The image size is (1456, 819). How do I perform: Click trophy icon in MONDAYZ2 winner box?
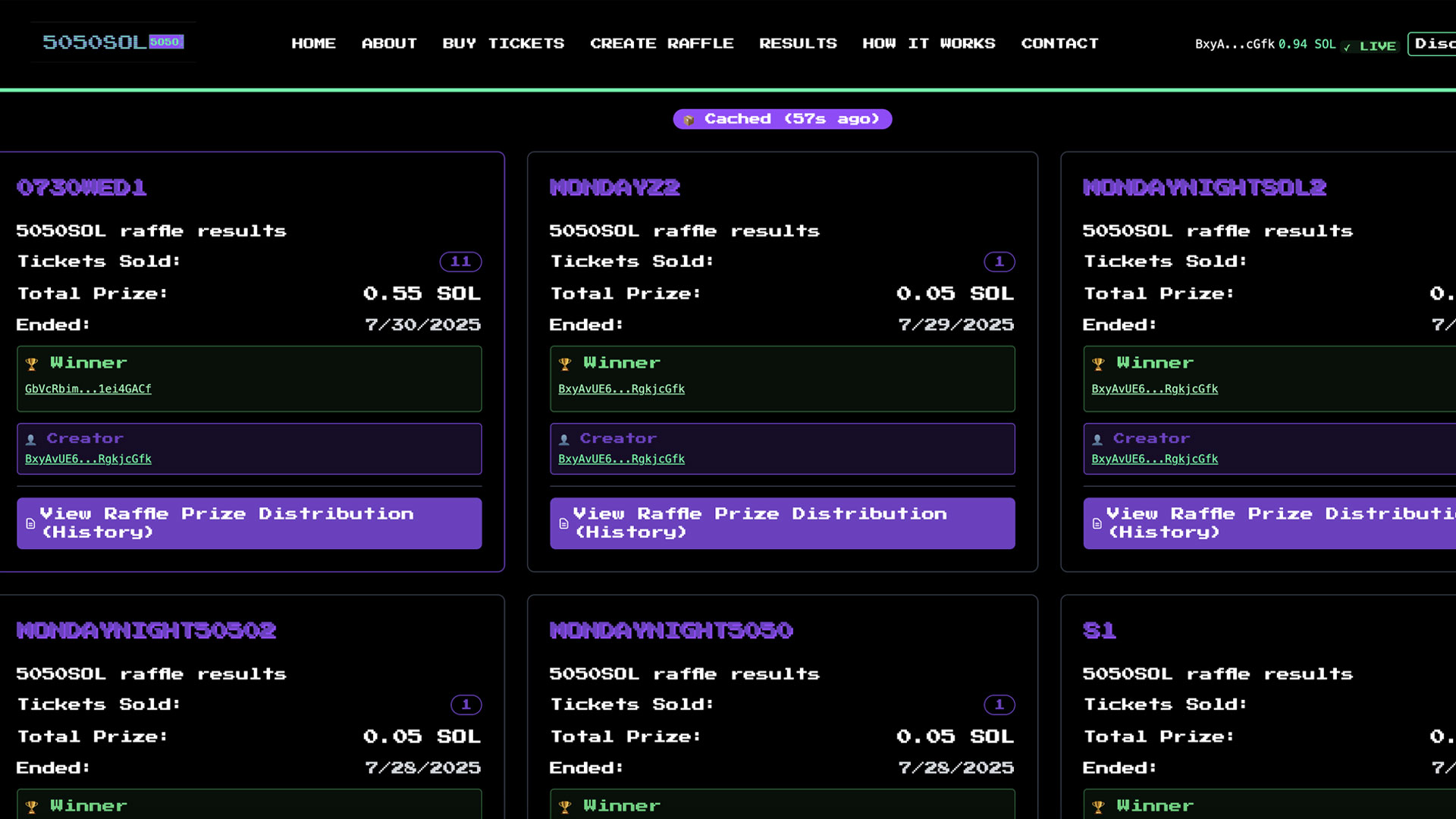(x=565, y=364)
